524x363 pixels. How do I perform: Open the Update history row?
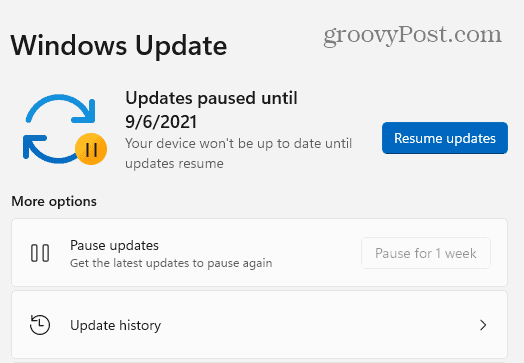coord(259,325)
